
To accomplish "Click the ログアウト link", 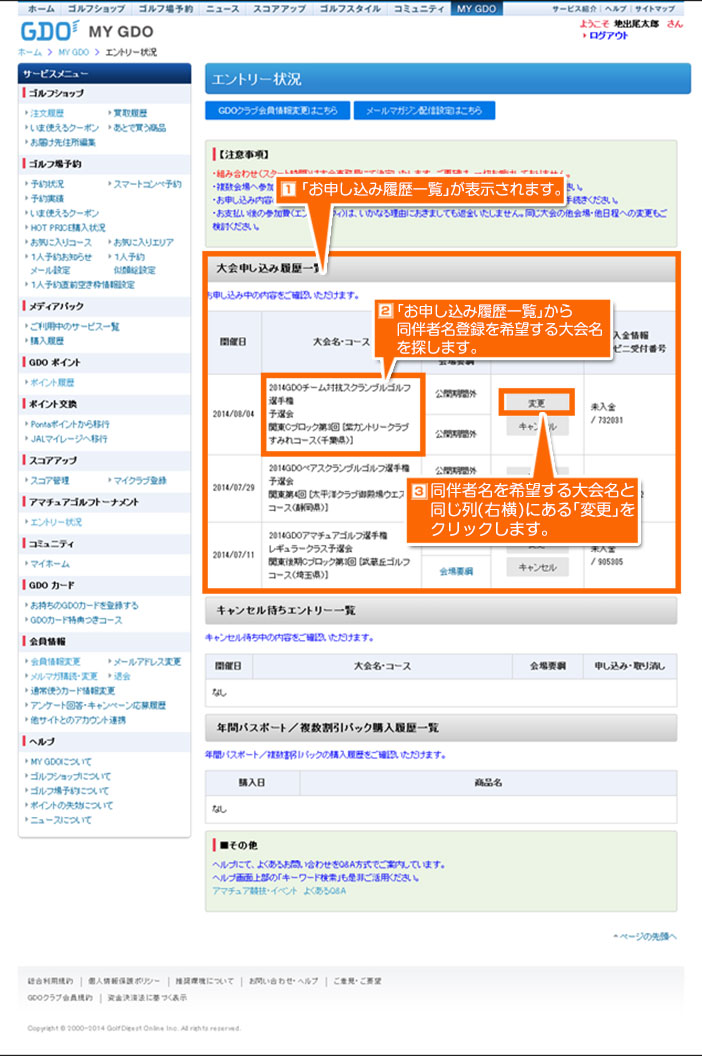I will (x=608, y=36).
